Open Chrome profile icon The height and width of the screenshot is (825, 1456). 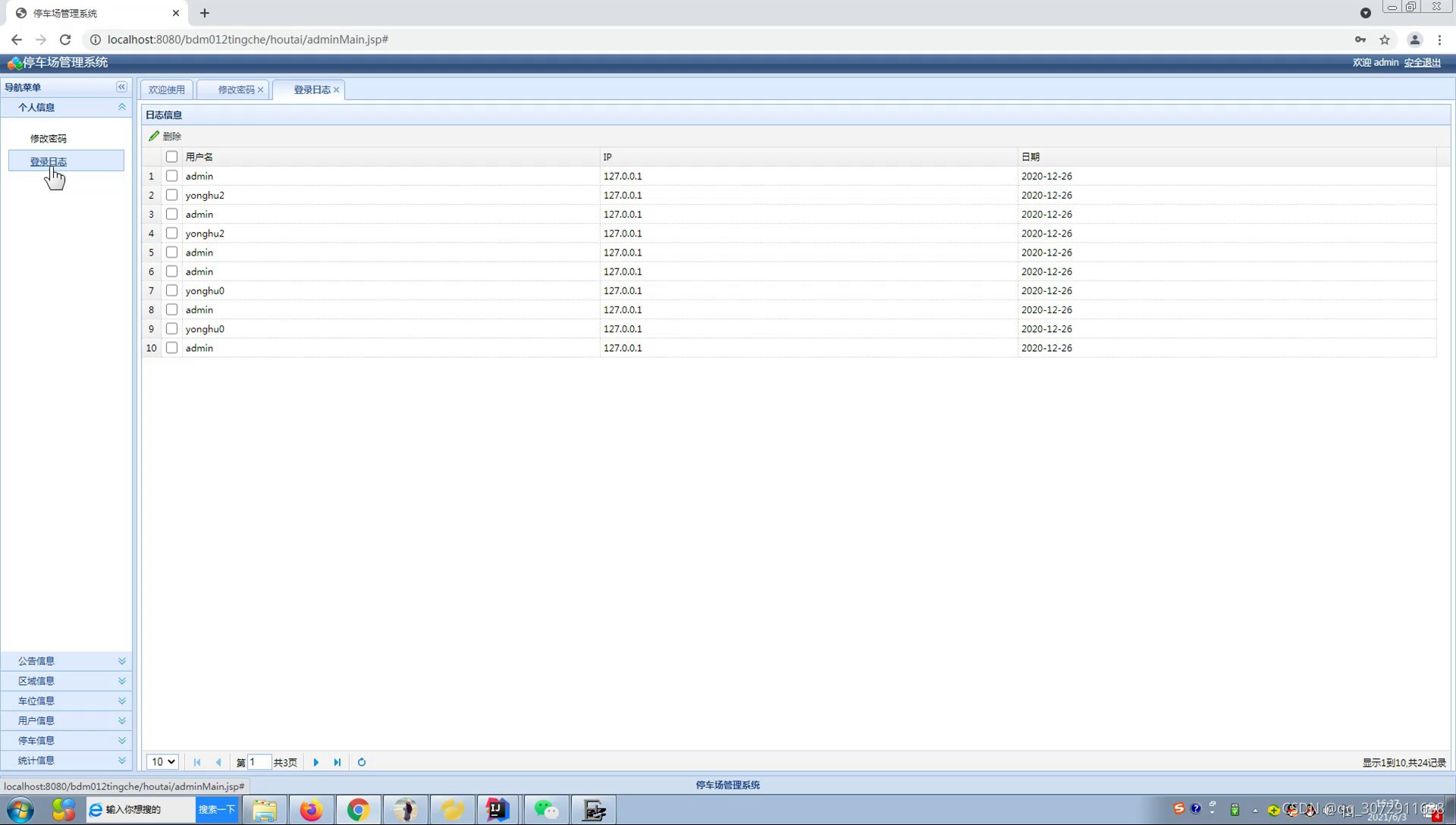click(1414, 39)
